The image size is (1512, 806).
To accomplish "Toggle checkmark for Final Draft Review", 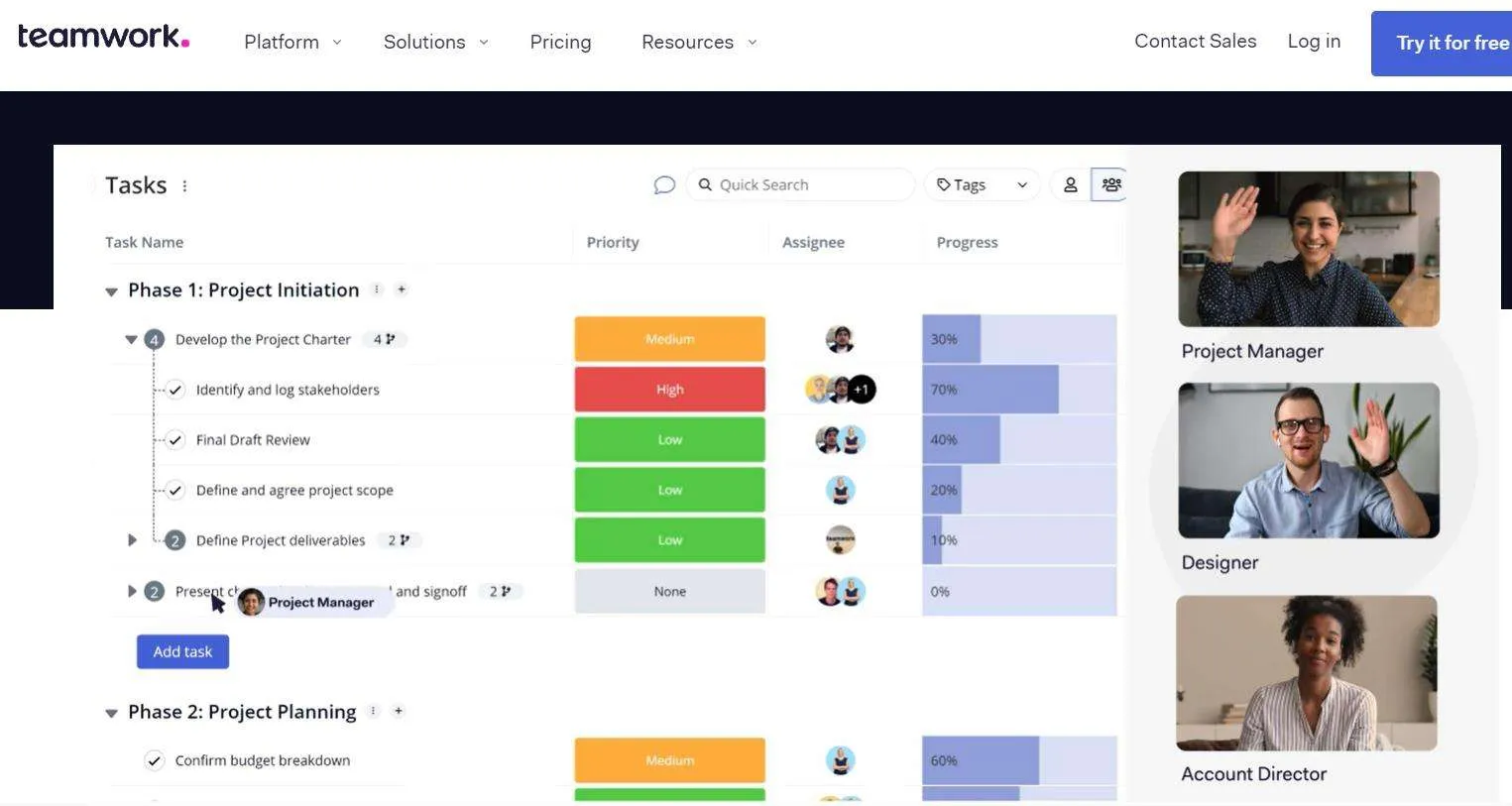I will pyautogui.click(x=175, y=439).
